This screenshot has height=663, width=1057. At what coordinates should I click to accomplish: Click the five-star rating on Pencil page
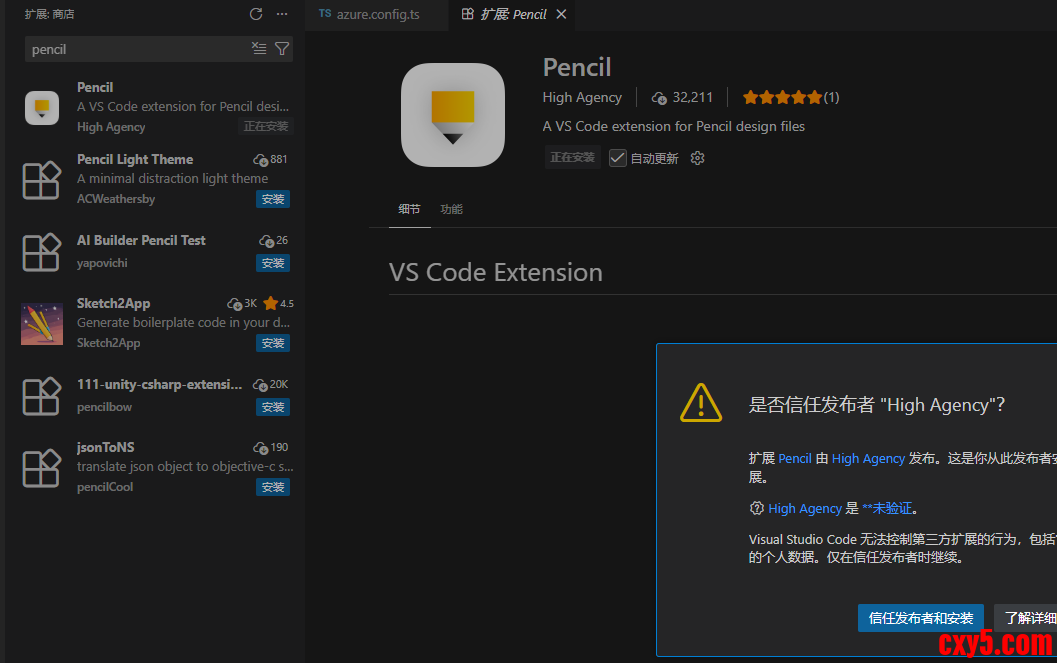tap(782, 97)
